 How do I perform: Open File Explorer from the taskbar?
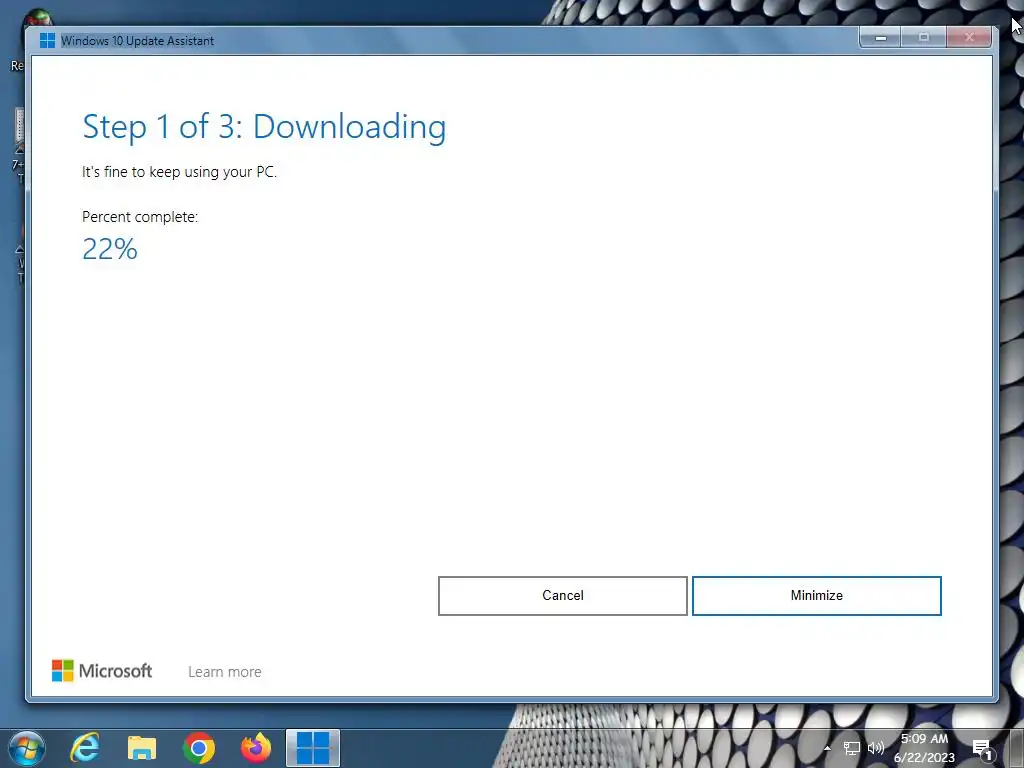pyautogui.click(x=142, y=748)
